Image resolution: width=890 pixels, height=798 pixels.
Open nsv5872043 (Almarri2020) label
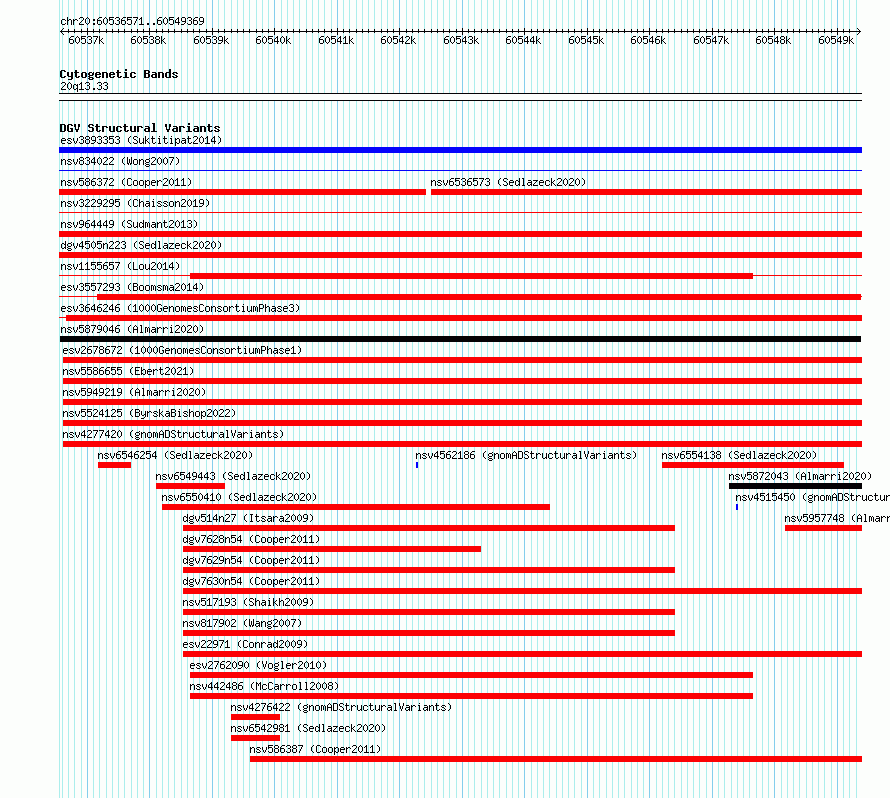coord(800,476)
